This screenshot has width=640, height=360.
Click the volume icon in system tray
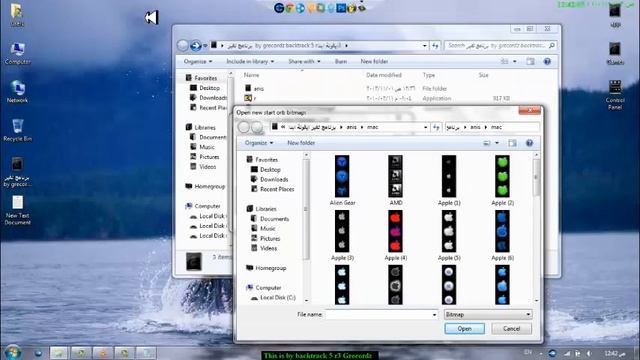(589, 353)
